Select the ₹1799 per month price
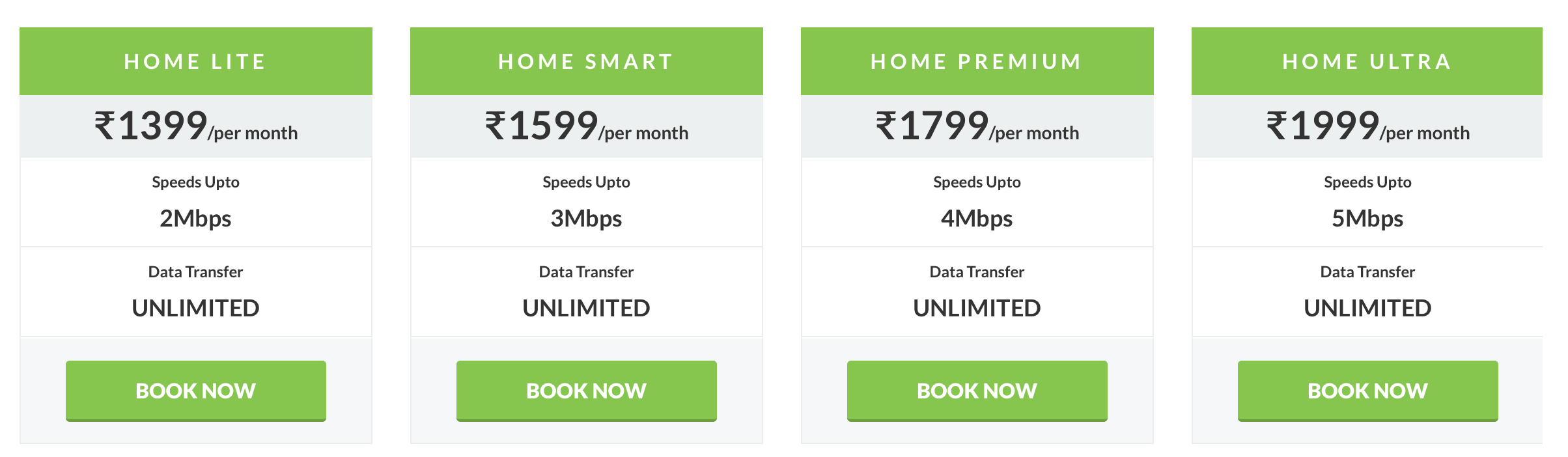The width and height of the screenshot is (1568, 457). (x=977, y=126)
